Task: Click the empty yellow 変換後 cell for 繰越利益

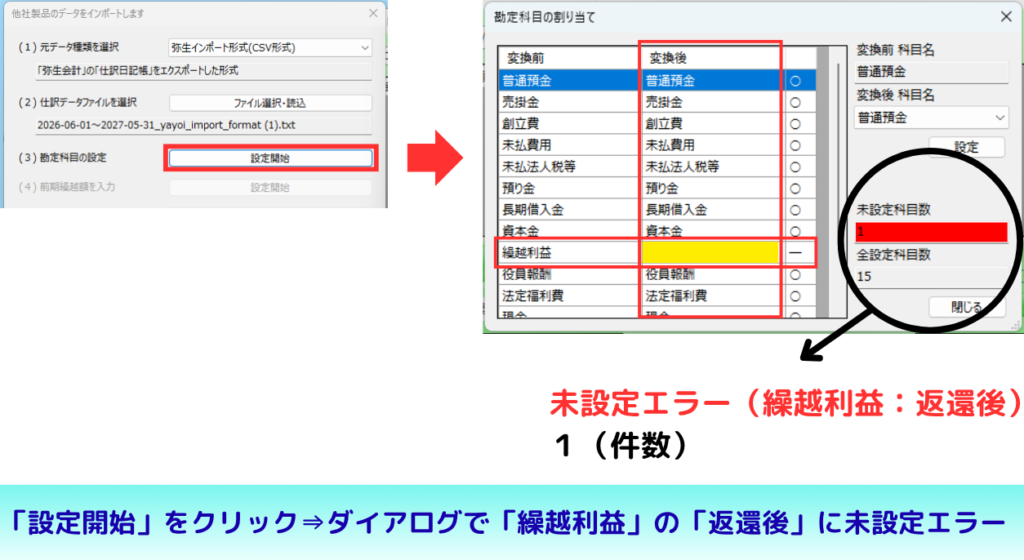Action: pos(711,253)
